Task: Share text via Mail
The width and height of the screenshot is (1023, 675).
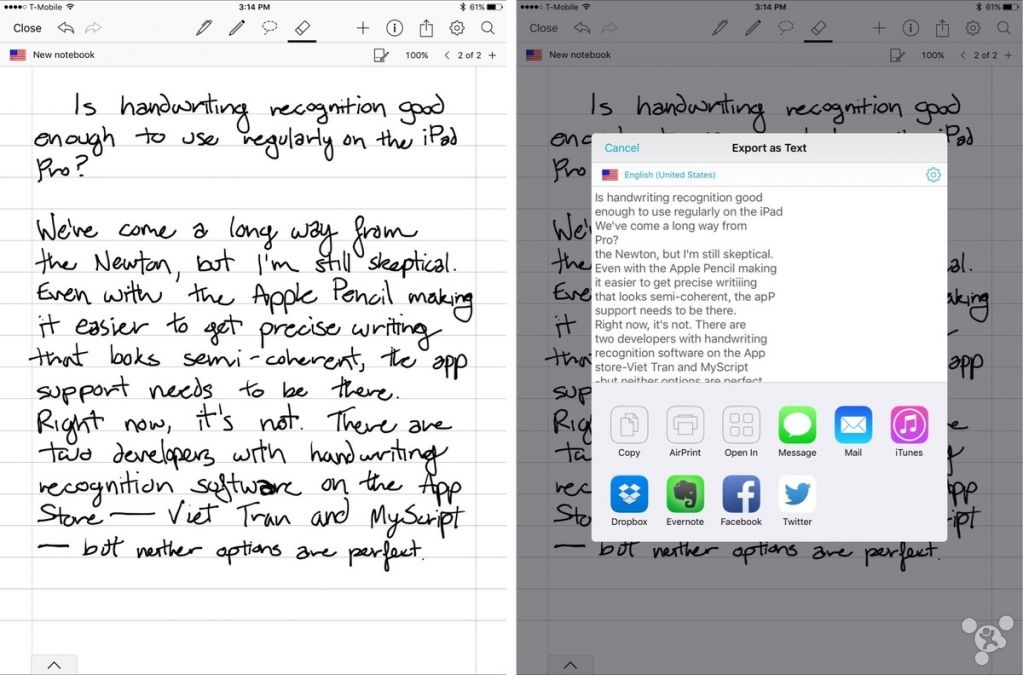Action: tap(853, 432)
